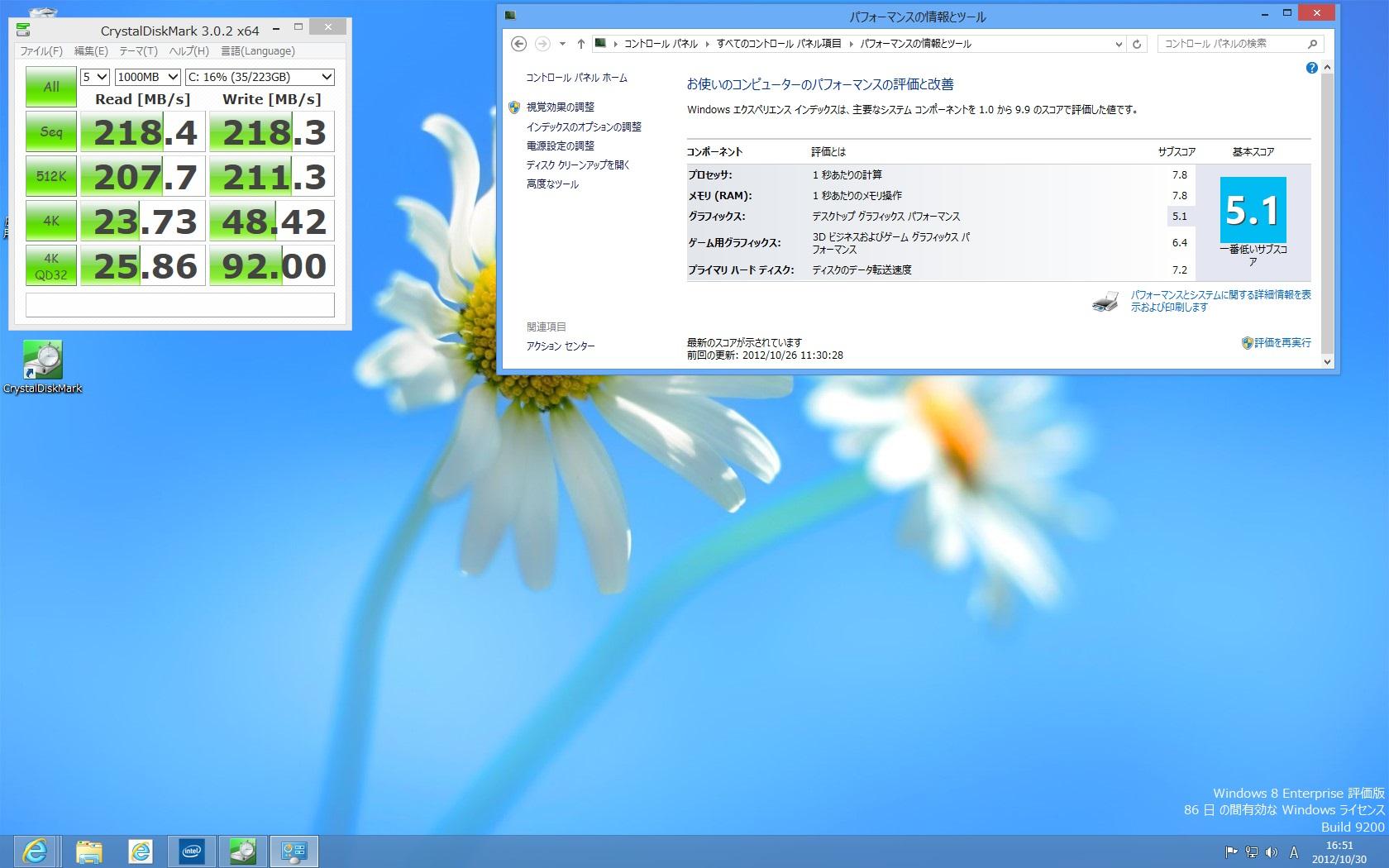Click the scroll down arrow in control panel

[1327, 361]
